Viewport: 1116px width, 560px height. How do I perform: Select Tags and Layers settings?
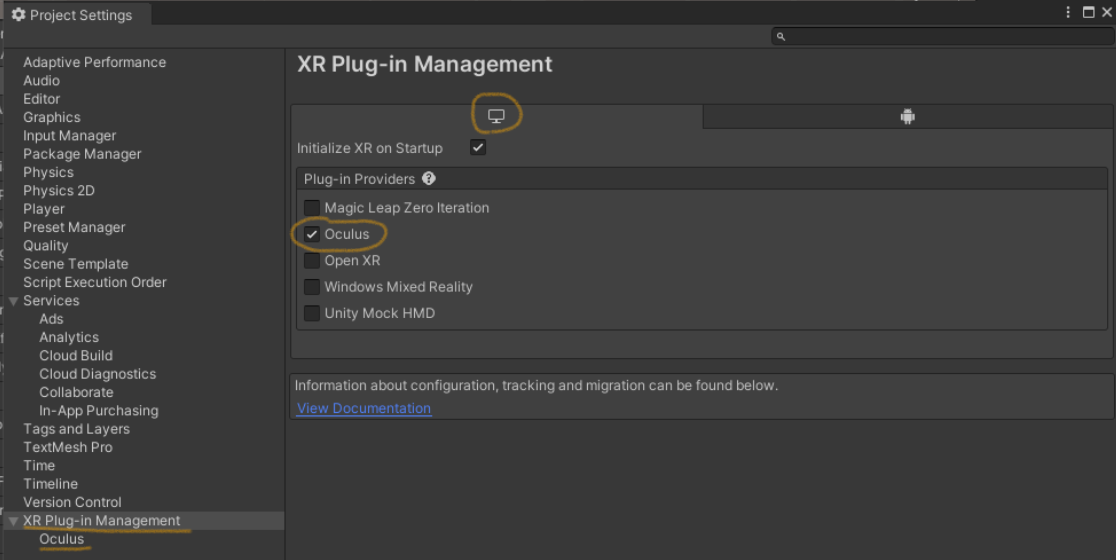[76, 429]
